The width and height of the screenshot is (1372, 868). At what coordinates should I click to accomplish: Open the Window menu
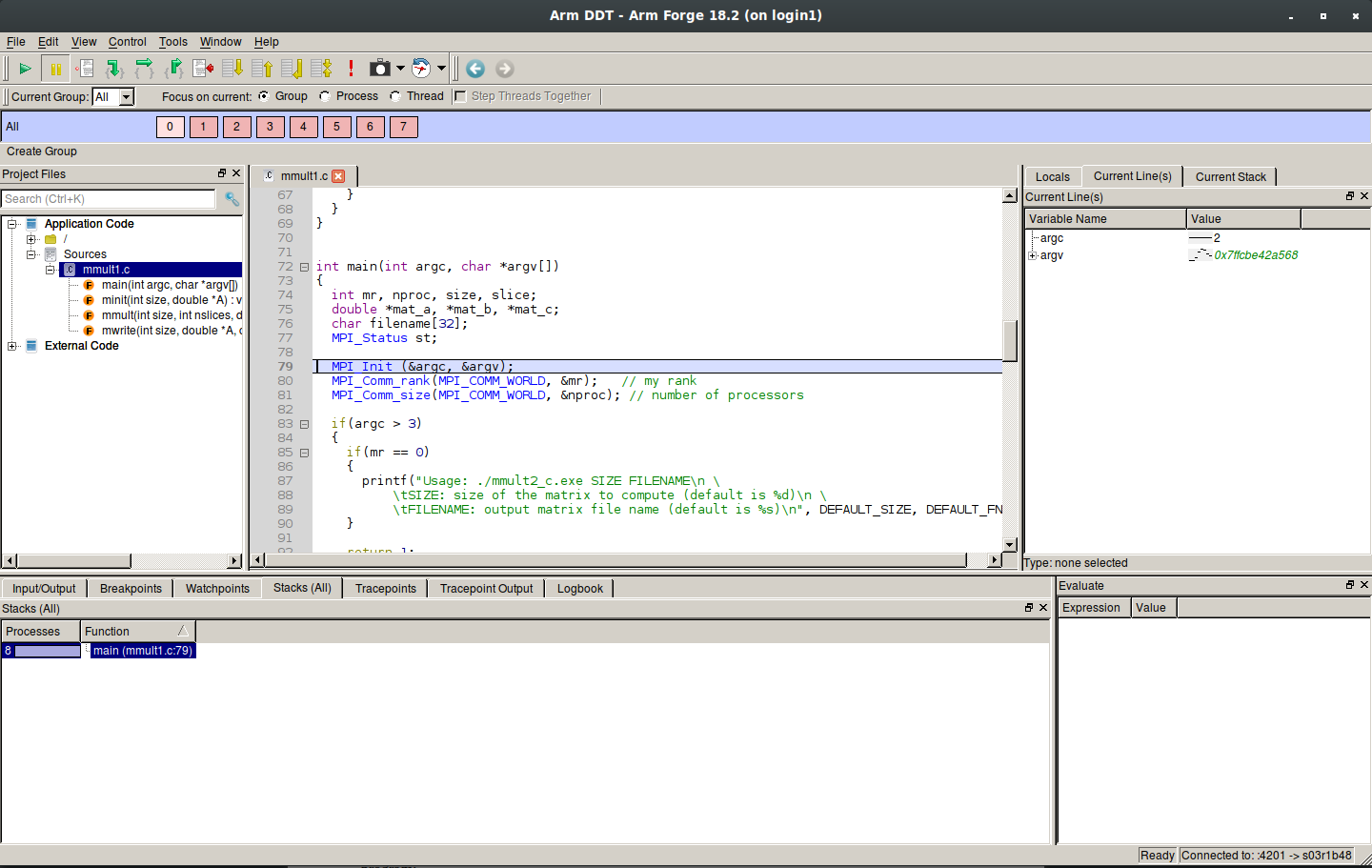coord(221,42)
